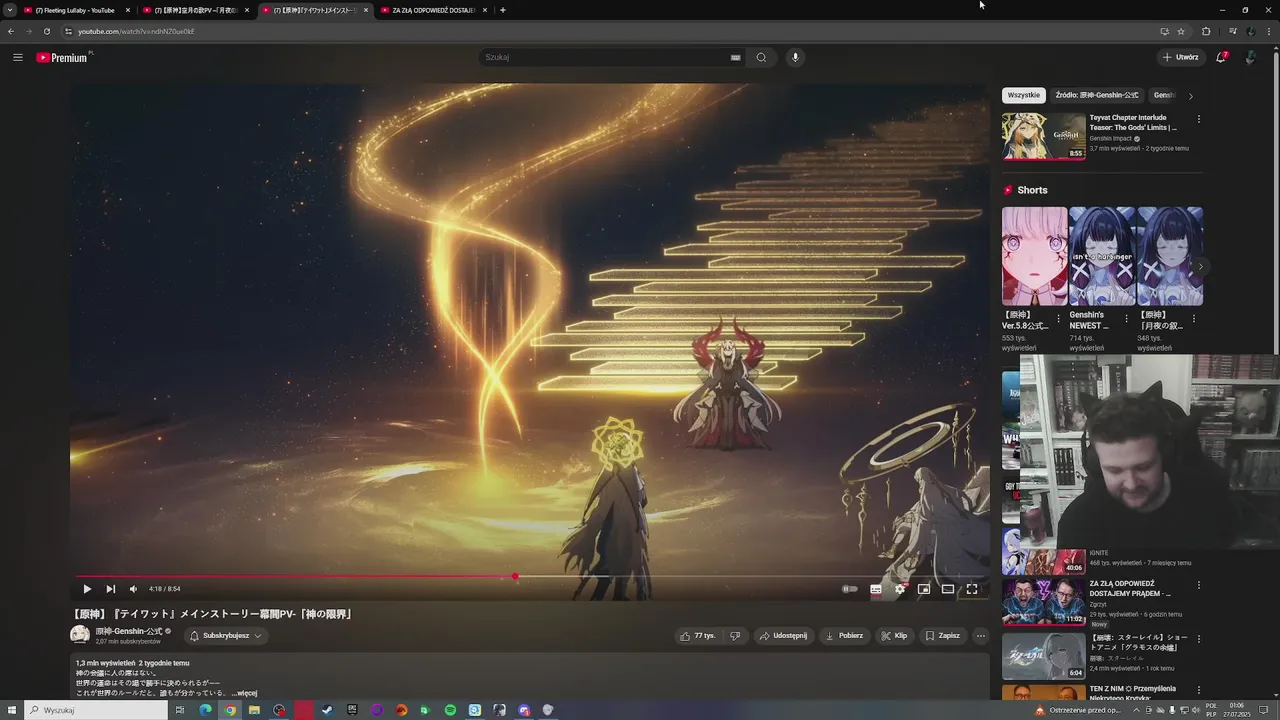Mute the video volume speaker icon

point(133,589)
